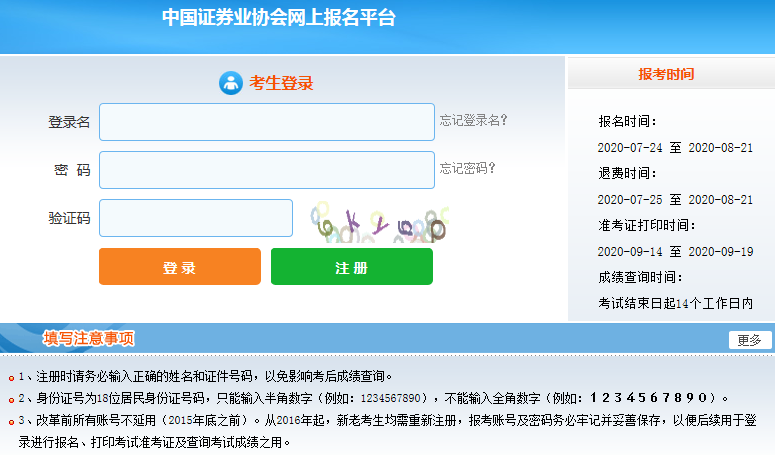Click the red bullet before notice 1
The image size is (775, 455).
coord(10,379)
